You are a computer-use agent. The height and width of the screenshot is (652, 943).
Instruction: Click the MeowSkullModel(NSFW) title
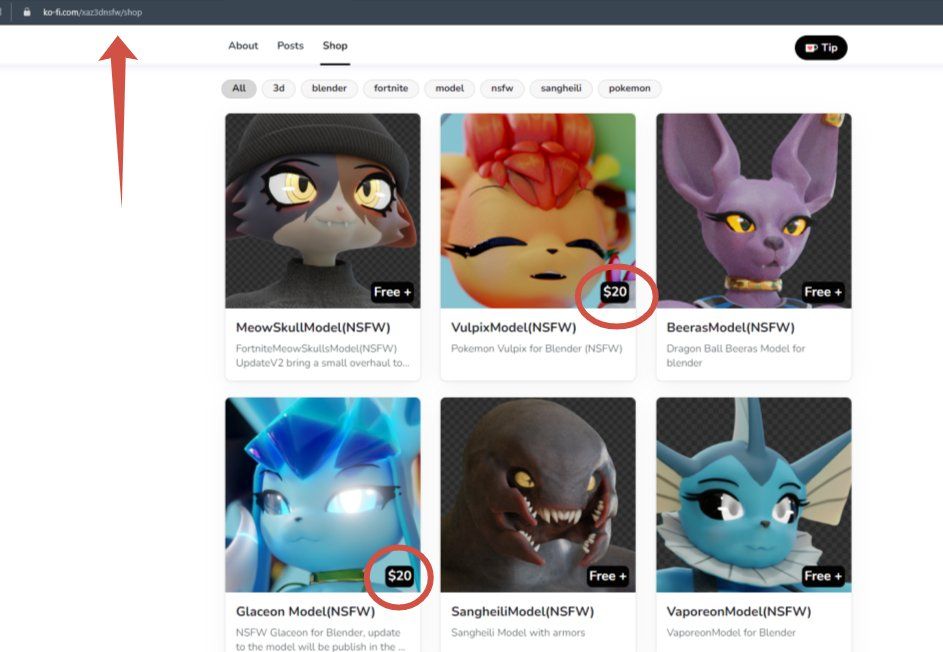click(x=313, y=328)
